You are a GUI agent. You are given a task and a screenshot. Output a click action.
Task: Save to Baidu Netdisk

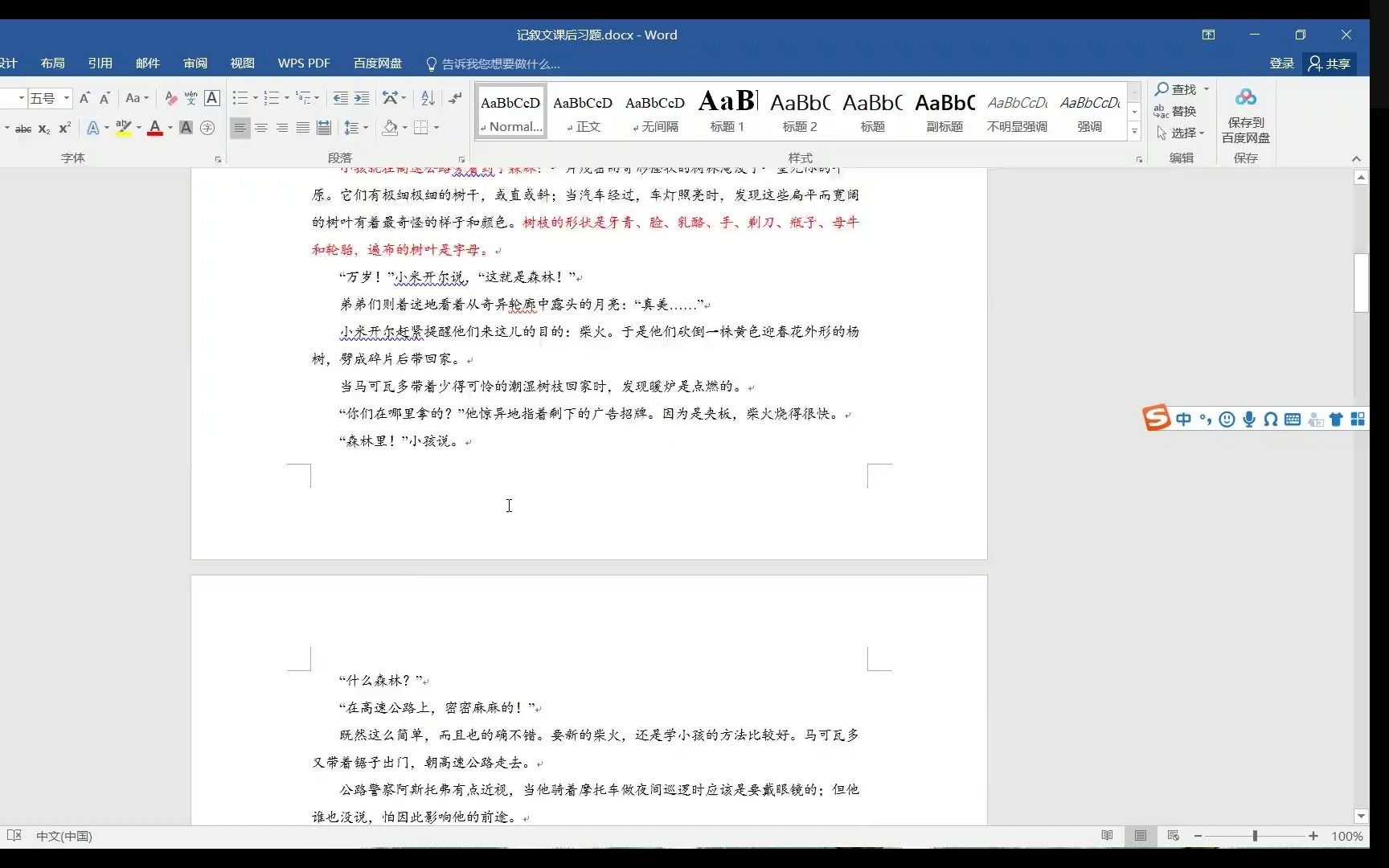[1245, 116]
